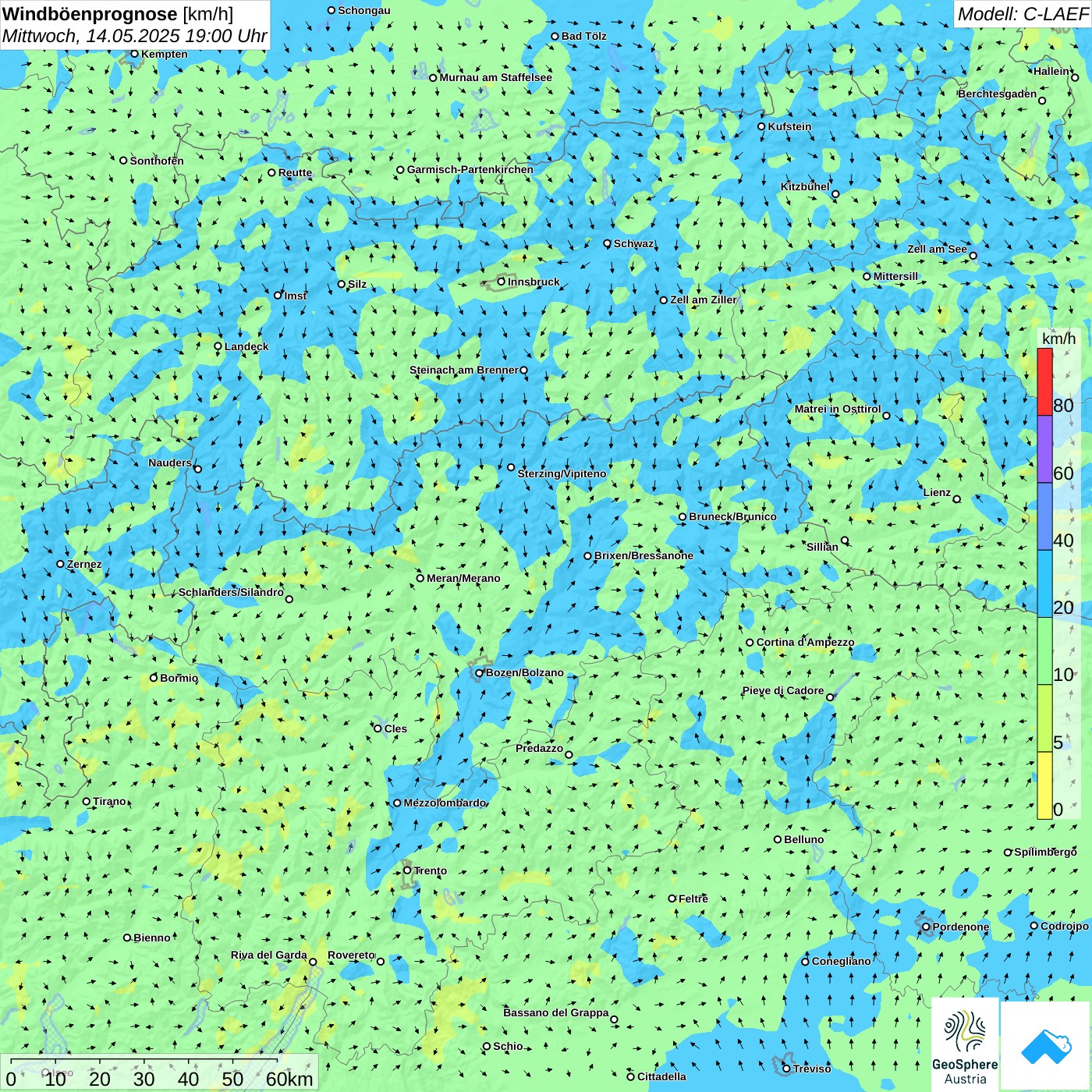Click the Mittersill label

pos(896,276)
